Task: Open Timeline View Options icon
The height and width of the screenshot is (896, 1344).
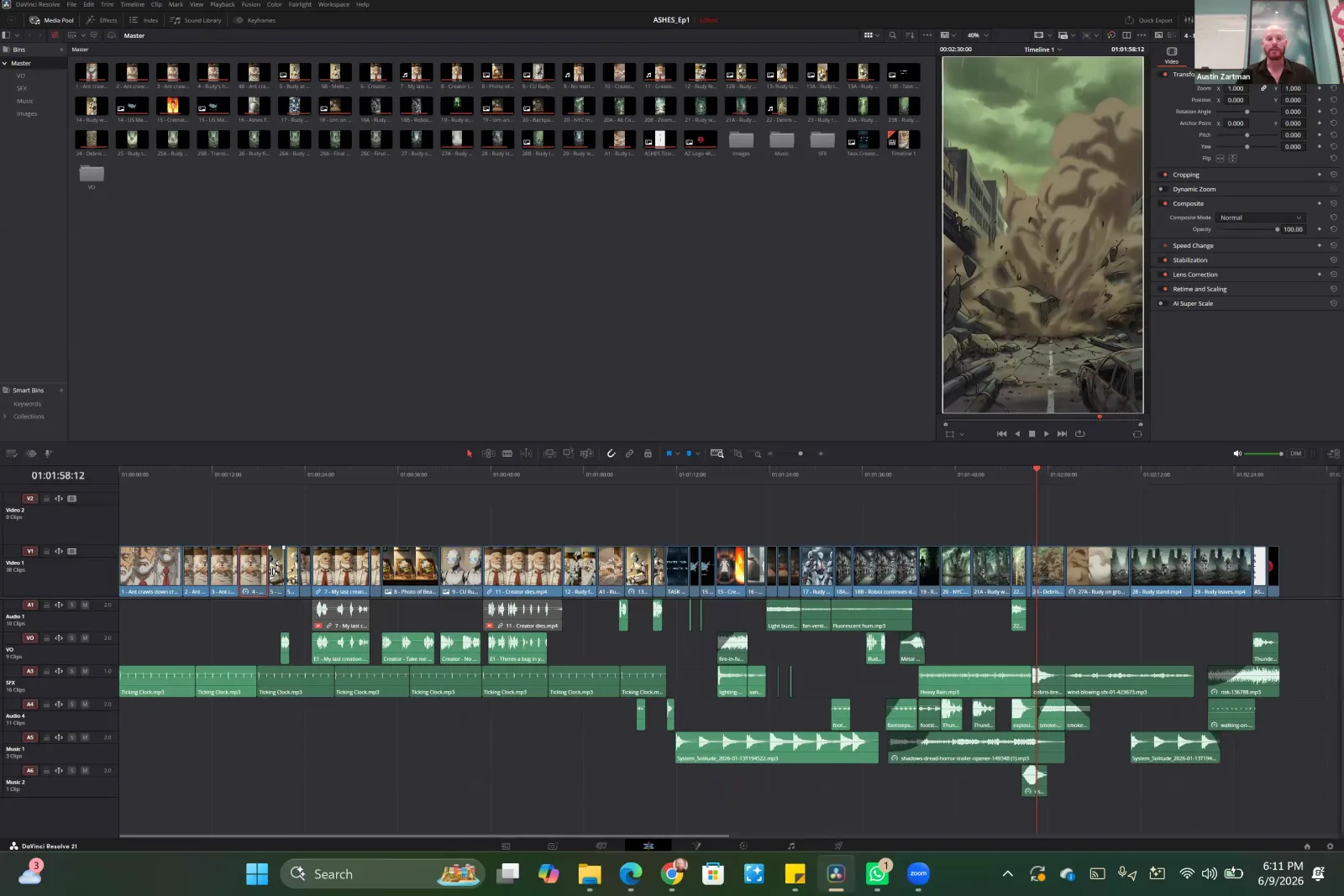Action: [x=12, y=453]
